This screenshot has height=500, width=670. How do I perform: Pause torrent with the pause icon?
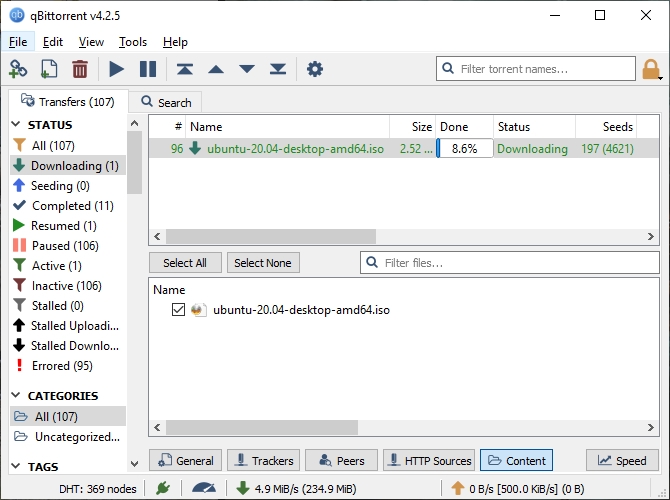tap(148, 69)
